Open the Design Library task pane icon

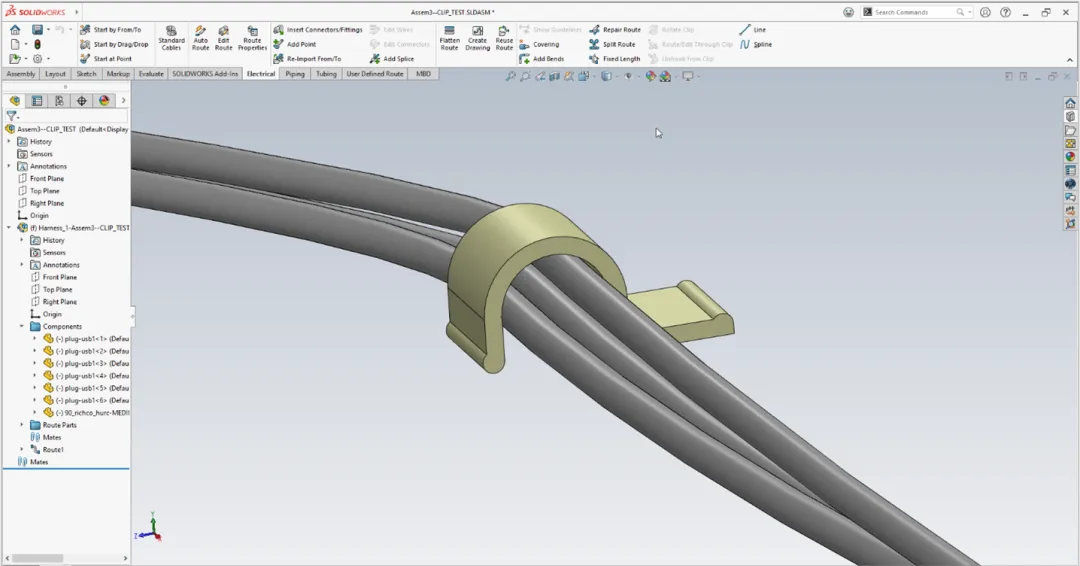[x=1070, y=116]
